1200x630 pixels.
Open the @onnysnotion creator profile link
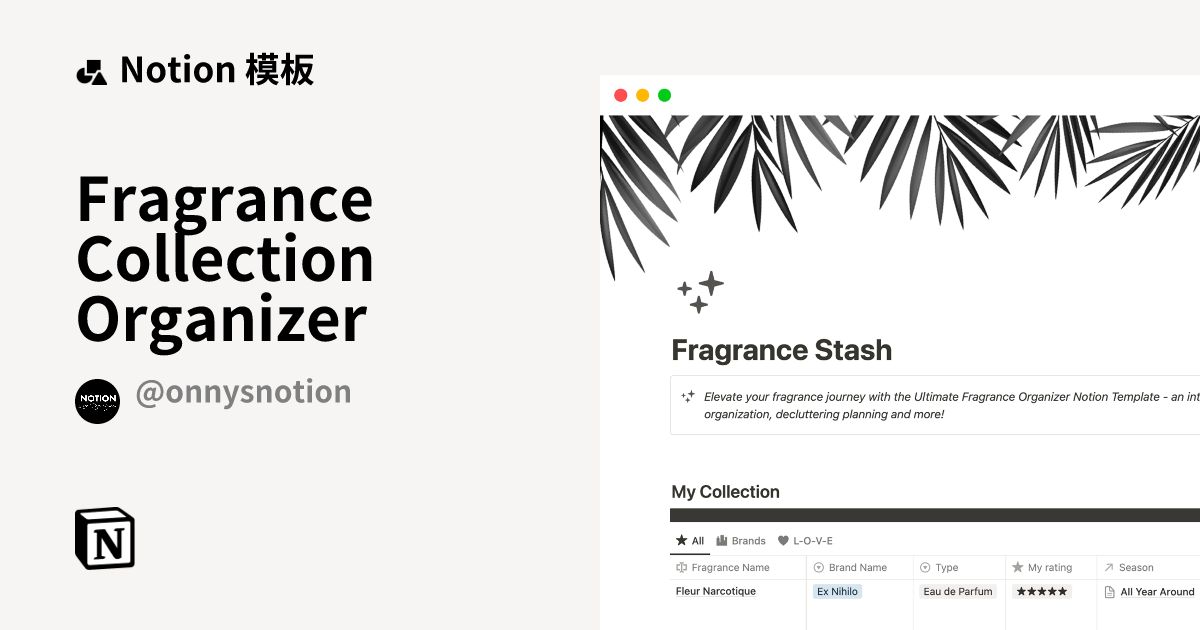244,392
